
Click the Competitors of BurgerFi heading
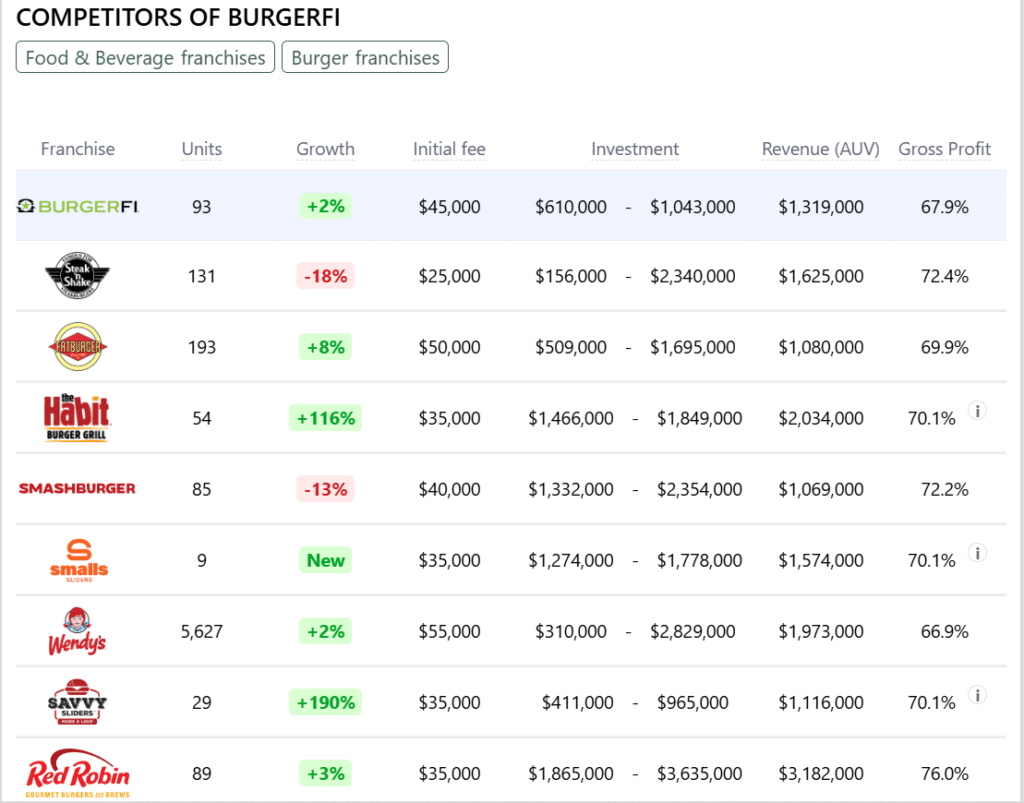point(178,18)
